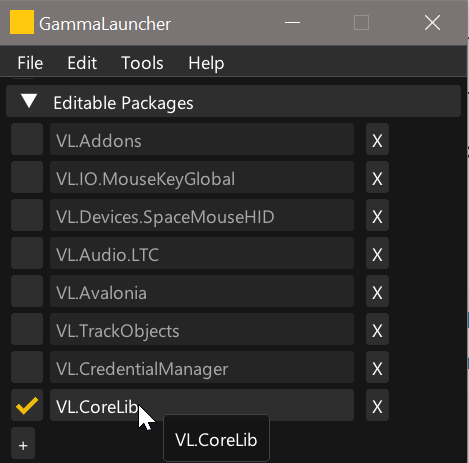The height and width of the screenshot is (463, 469).
Task: Click the X next to VL.Audio.LTC
Action: 377,253
